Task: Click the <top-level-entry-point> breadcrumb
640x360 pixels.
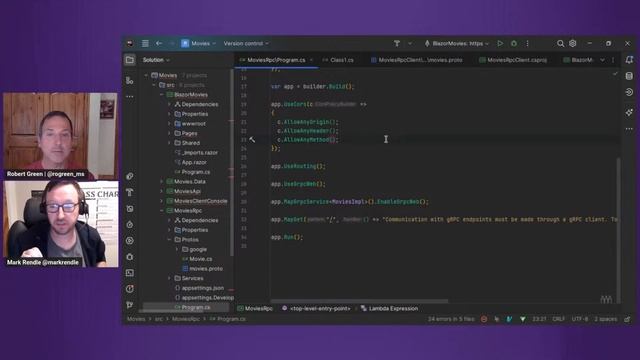Action: click(316, 309)
